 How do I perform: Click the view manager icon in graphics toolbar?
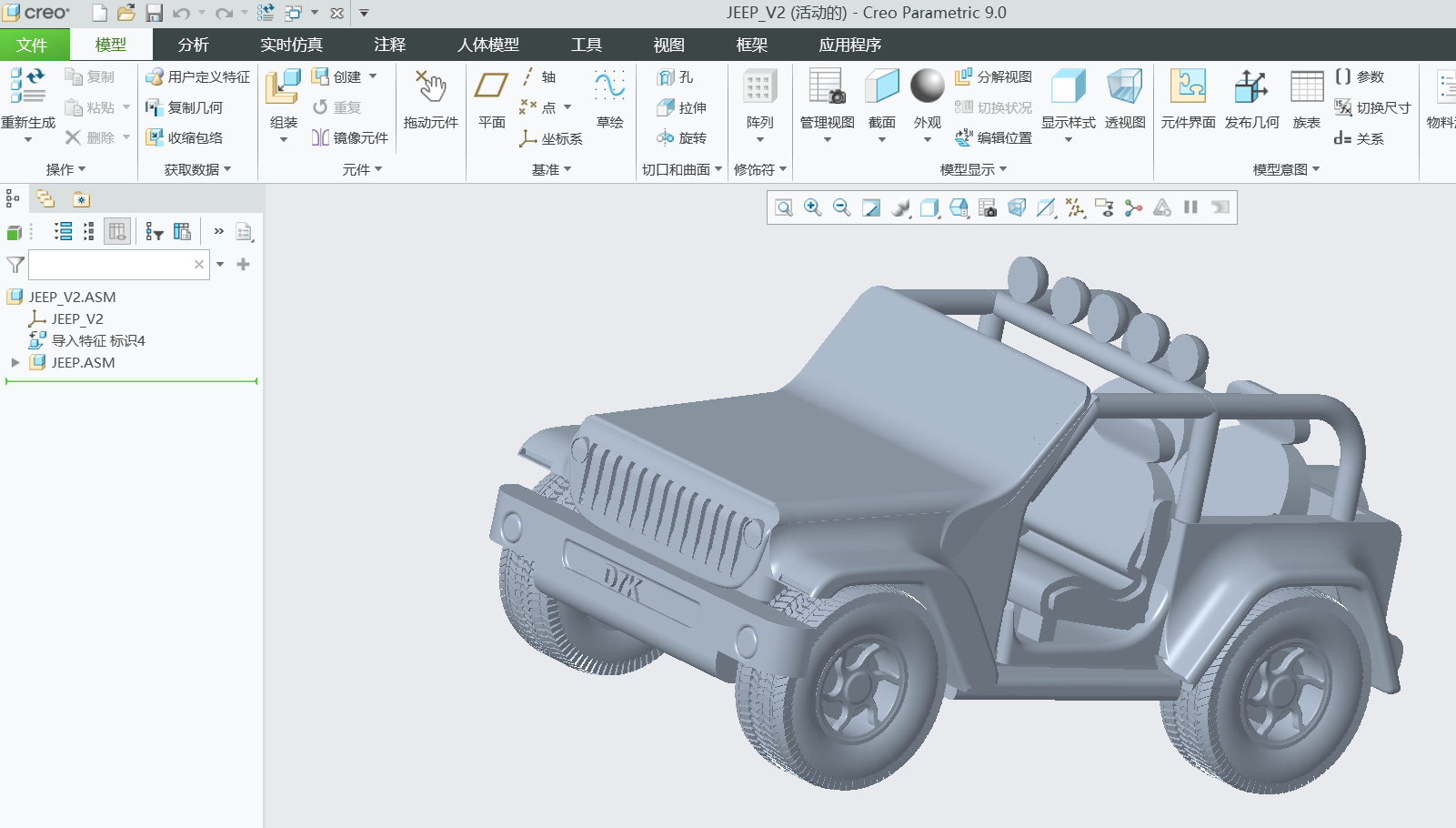coord(988,207)
